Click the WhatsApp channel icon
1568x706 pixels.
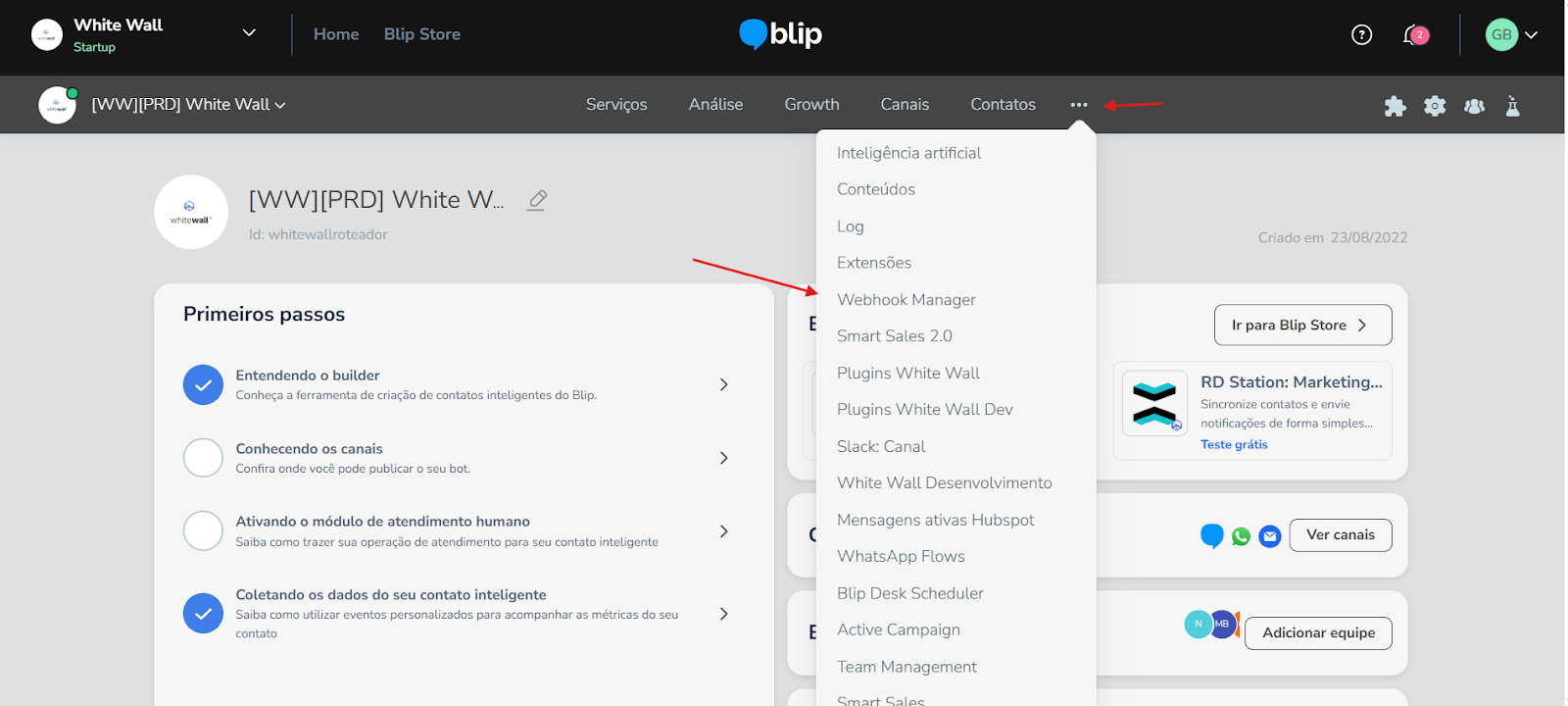(x=1241, y=536)
